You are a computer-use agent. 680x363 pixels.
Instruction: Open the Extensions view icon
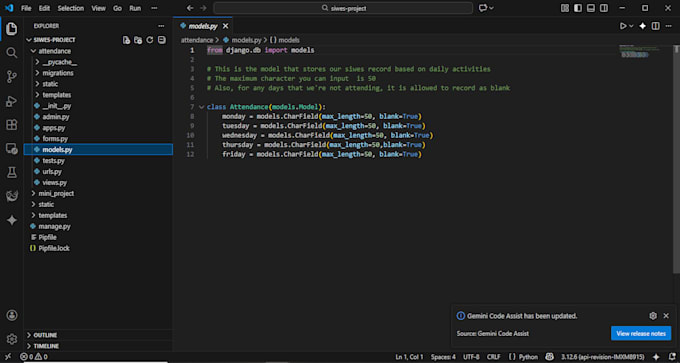pos(12,125)
